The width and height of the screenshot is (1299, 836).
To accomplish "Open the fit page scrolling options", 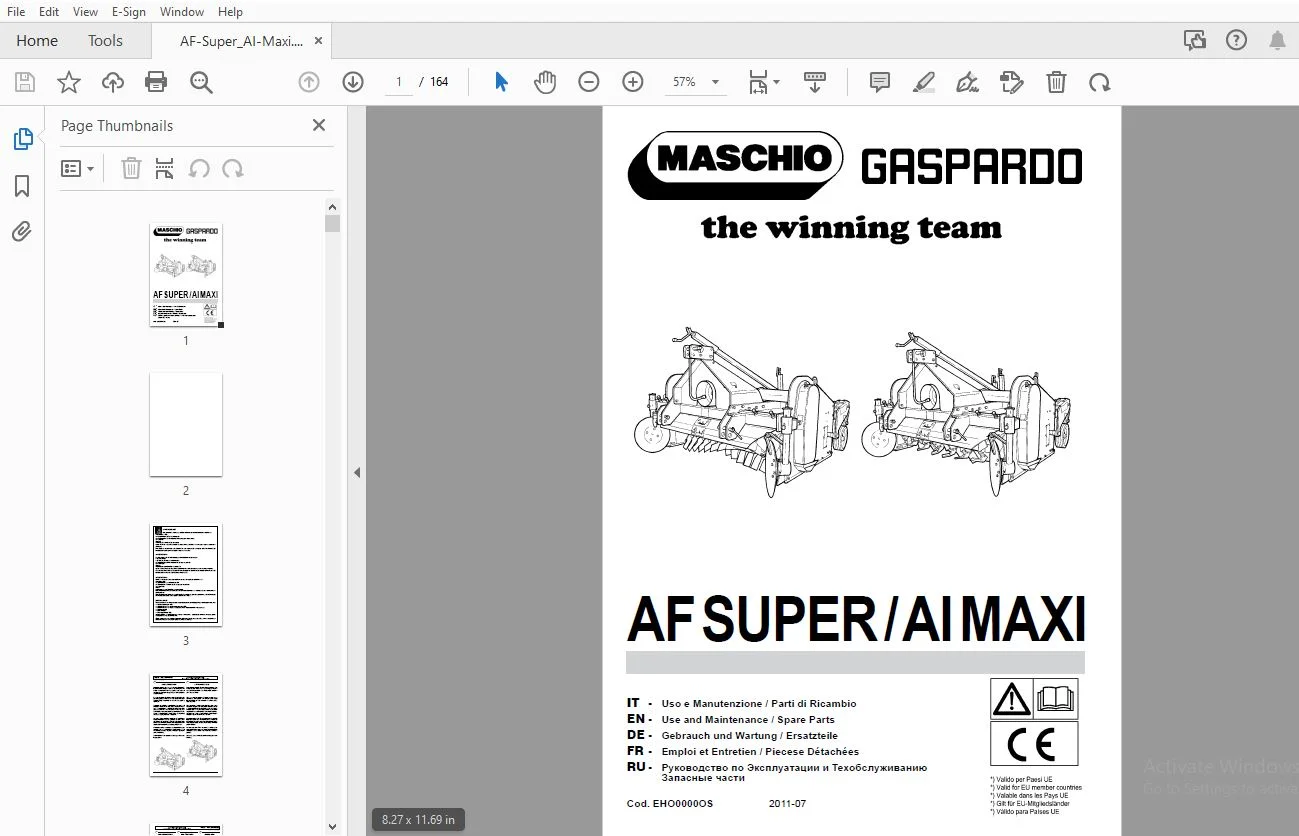I will point(765,82).
